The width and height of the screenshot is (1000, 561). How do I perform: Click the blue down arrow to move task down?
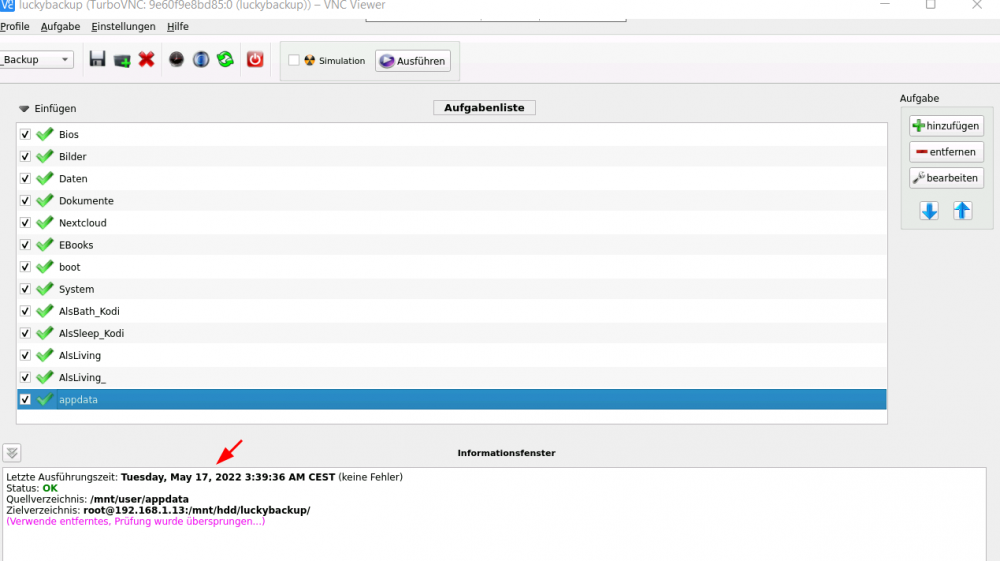[x=929, y=210]
